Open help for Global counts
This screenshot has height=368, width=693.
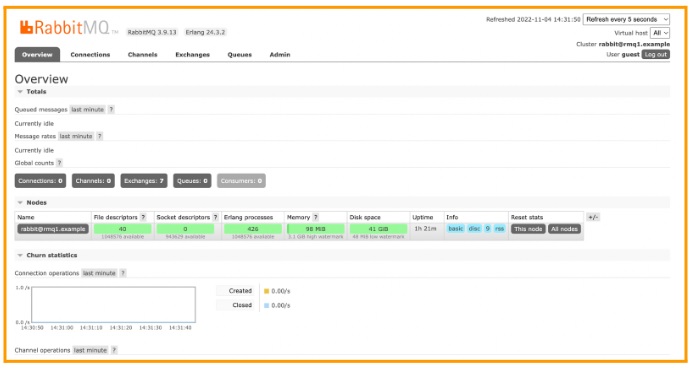click(x=59, y=163)
